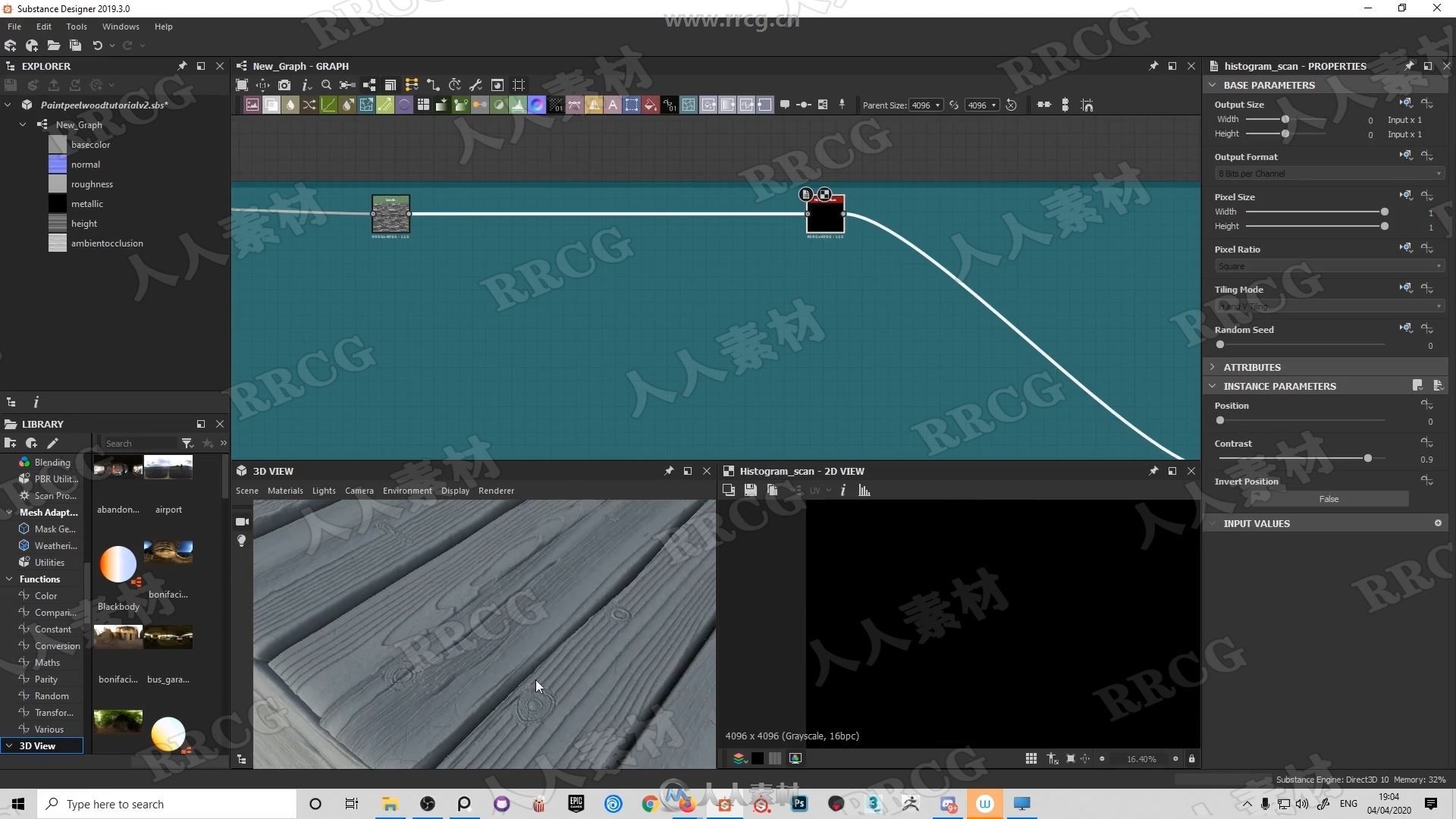The image size is (1456, 819).
Task: Collapse the Instance Parameters section
Action: tap(1212, 386)
